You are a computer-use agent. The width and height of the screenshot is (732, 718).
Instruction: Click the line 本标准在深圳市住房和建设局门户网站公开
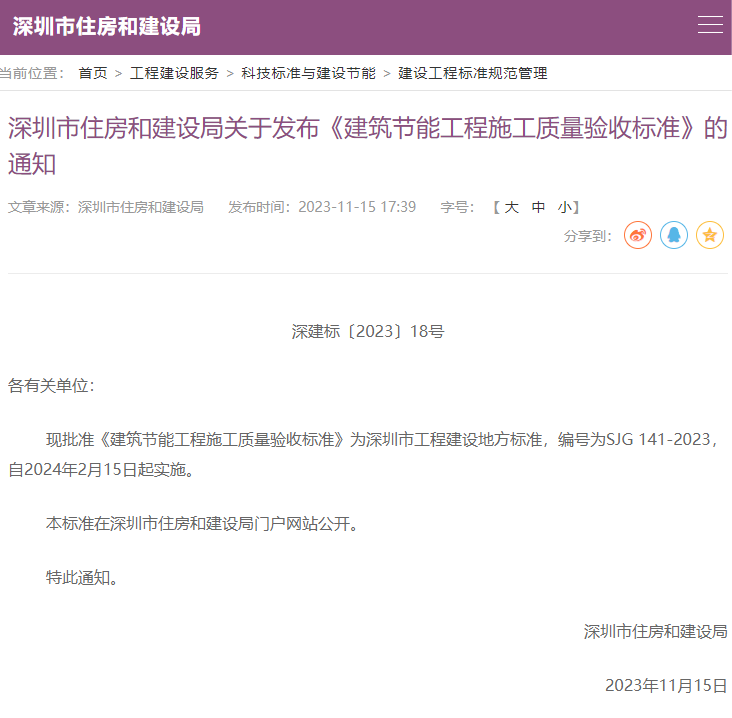point(202,523)
